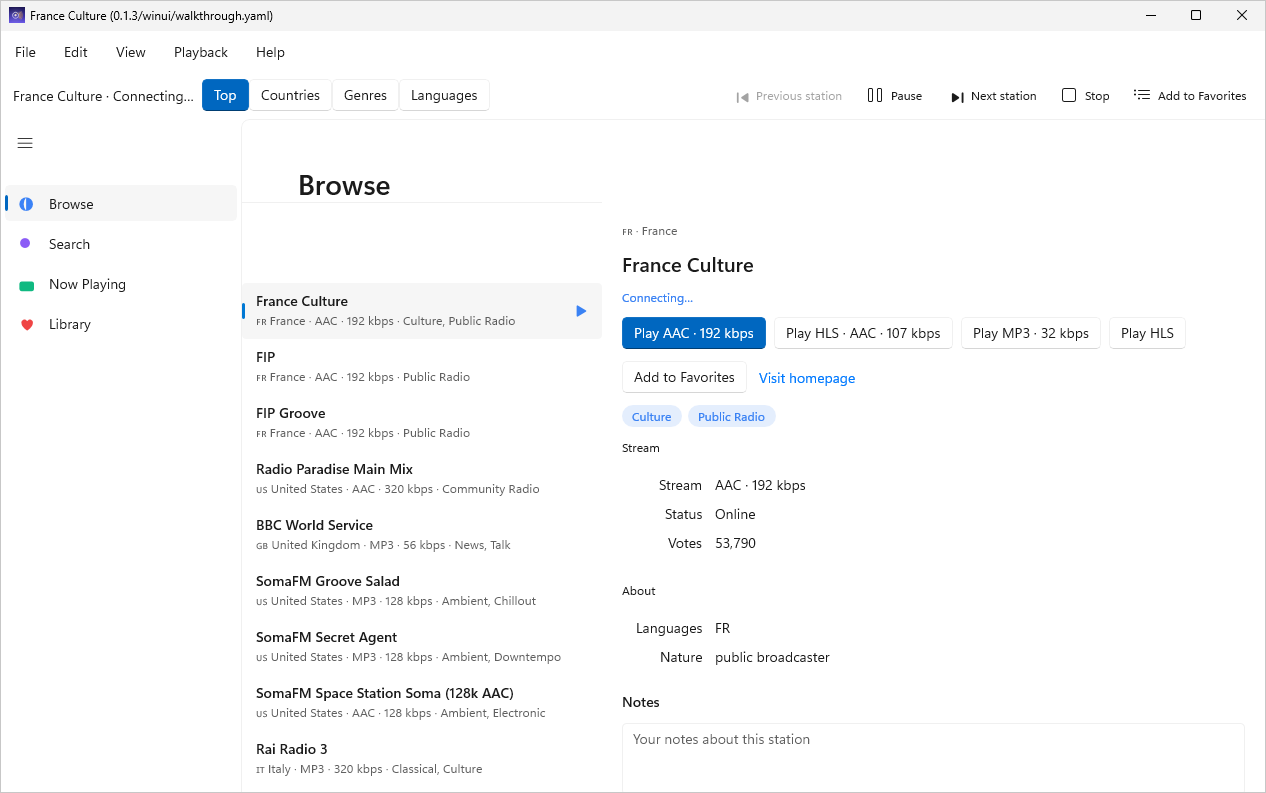1266x793 pixels.
Task: Select SomaFM Secret Agent station
Action: click(422, 647)
